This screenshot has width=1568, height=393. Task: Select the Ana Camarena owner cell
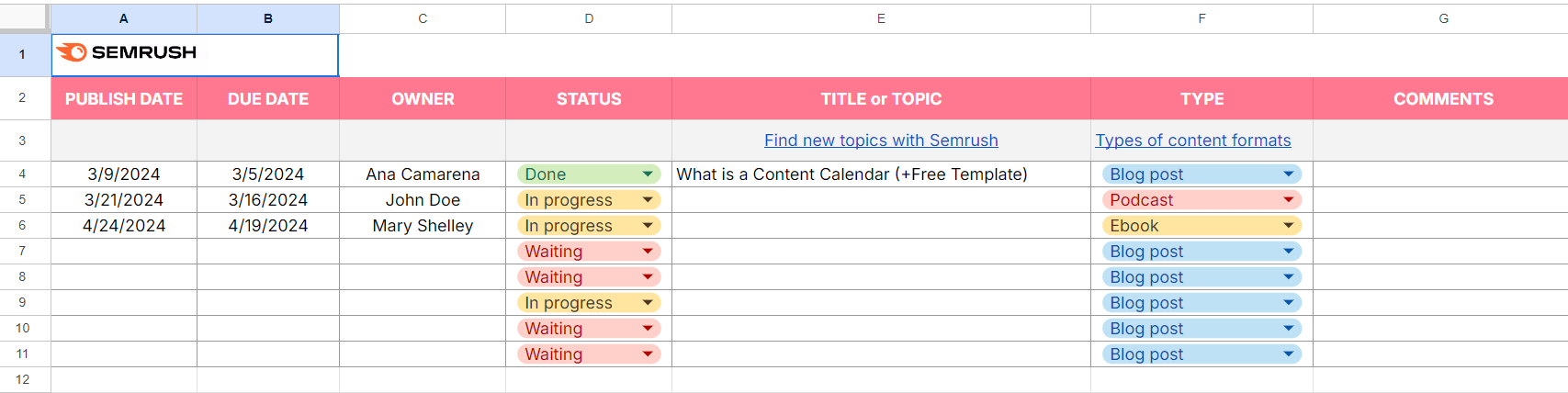pyautogui.click(x=423, y=174)
